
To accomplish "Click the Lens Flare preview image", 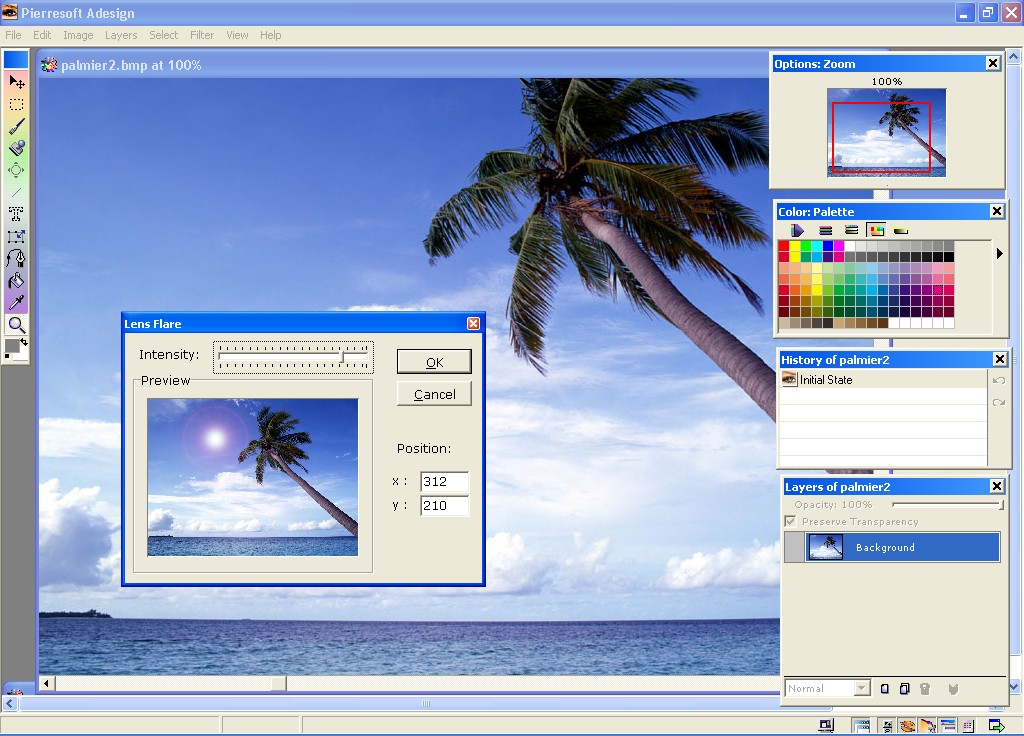I will pyautogui.click(x=253, y=477).
